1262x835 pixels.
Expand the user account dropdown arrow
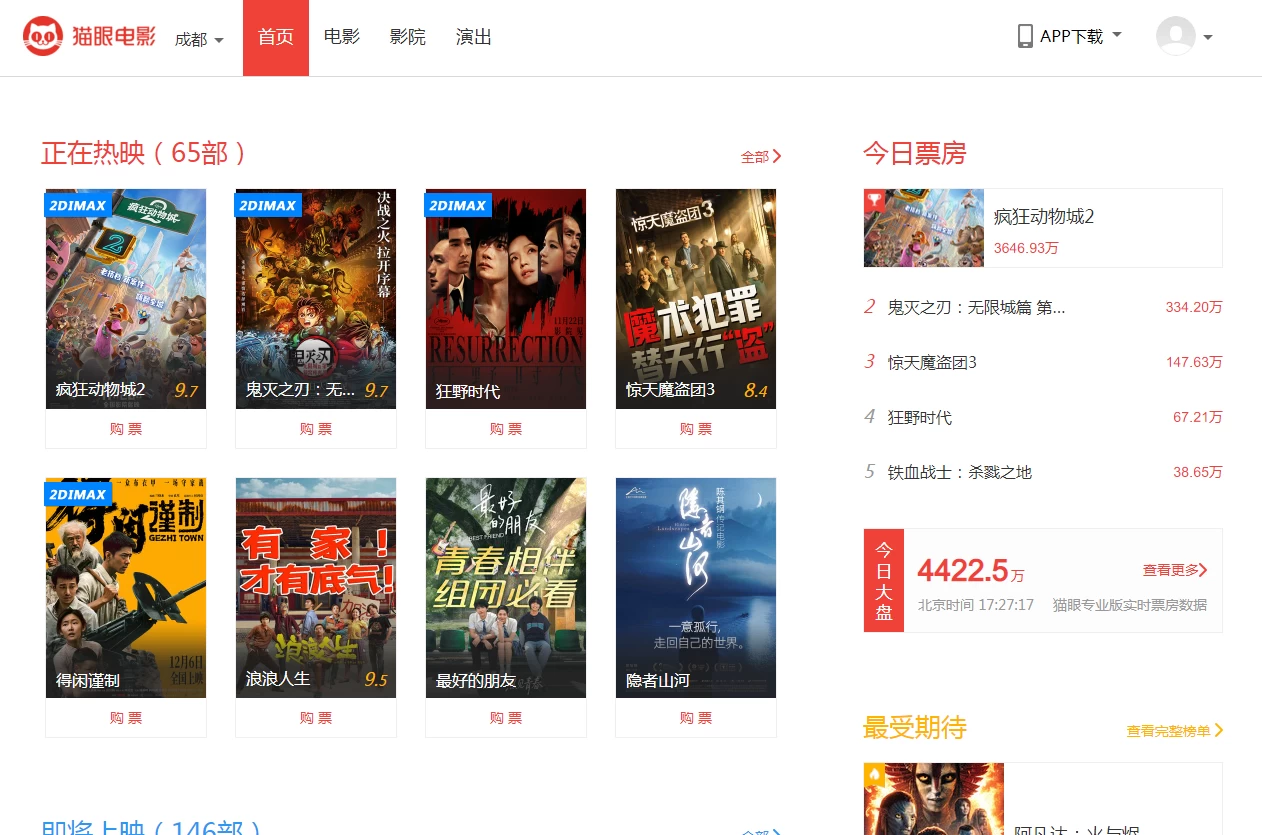(1208, 38)
